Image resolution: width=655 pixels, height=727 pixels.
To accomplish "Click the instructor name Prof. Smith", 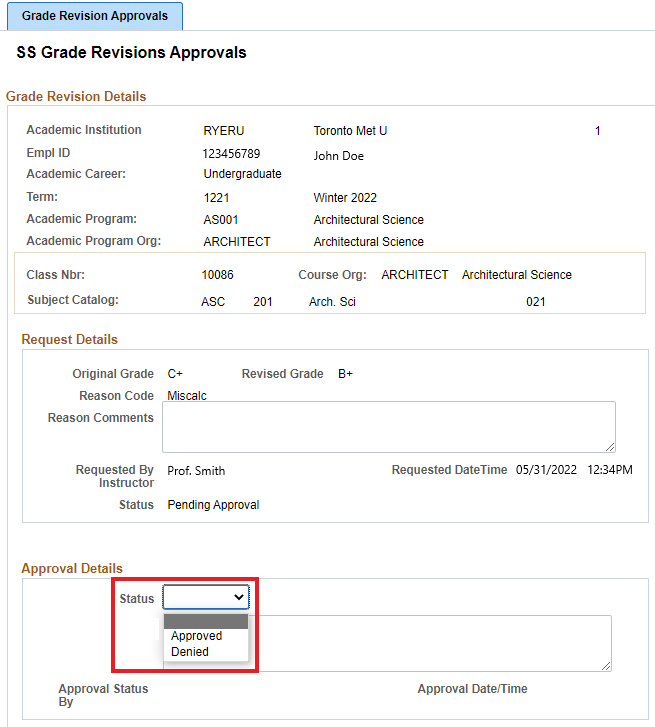I will point(196,471).
